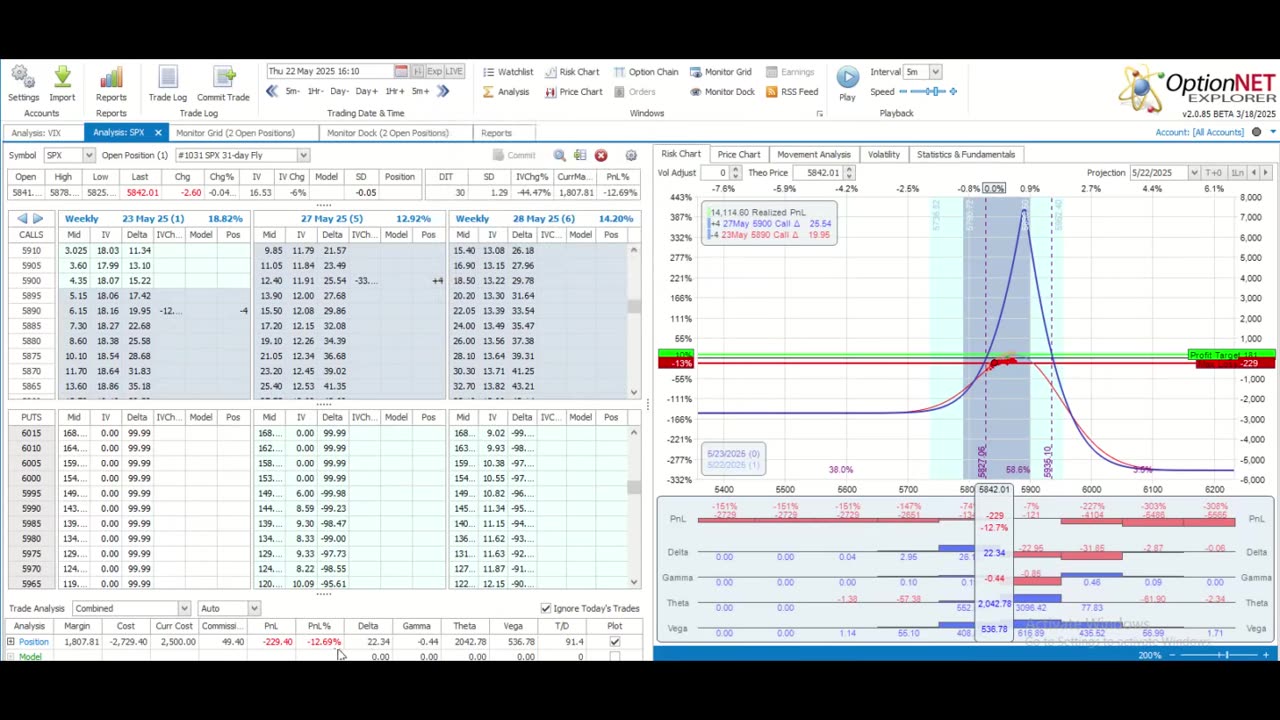Toggle the T+0 projection button
Viewport: 1280px width, 720px height.
pos(1213,173)
